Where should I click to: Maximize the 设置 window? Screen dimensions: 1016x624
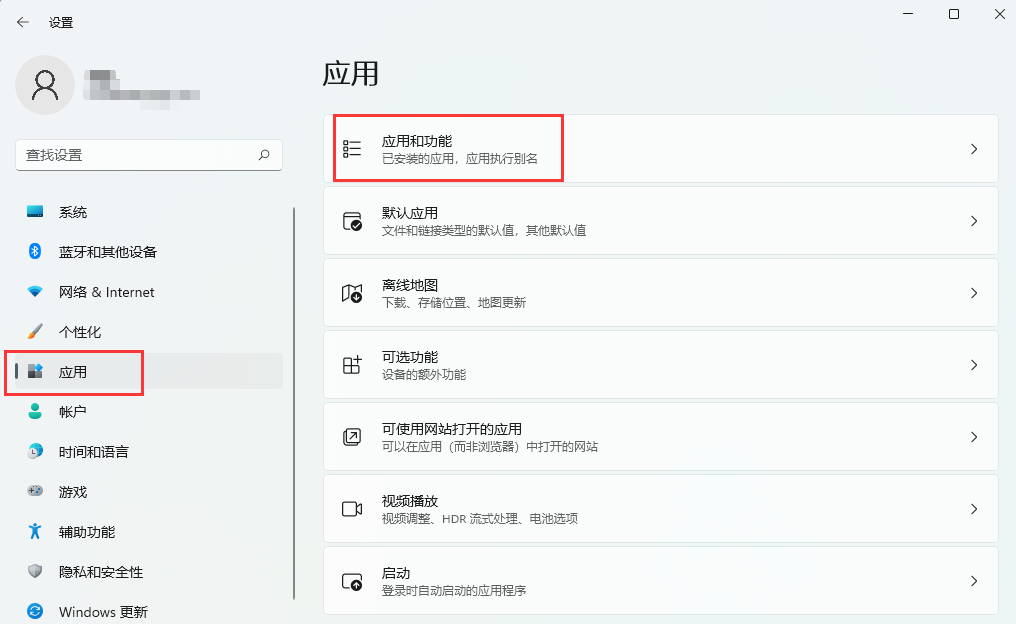954,14
